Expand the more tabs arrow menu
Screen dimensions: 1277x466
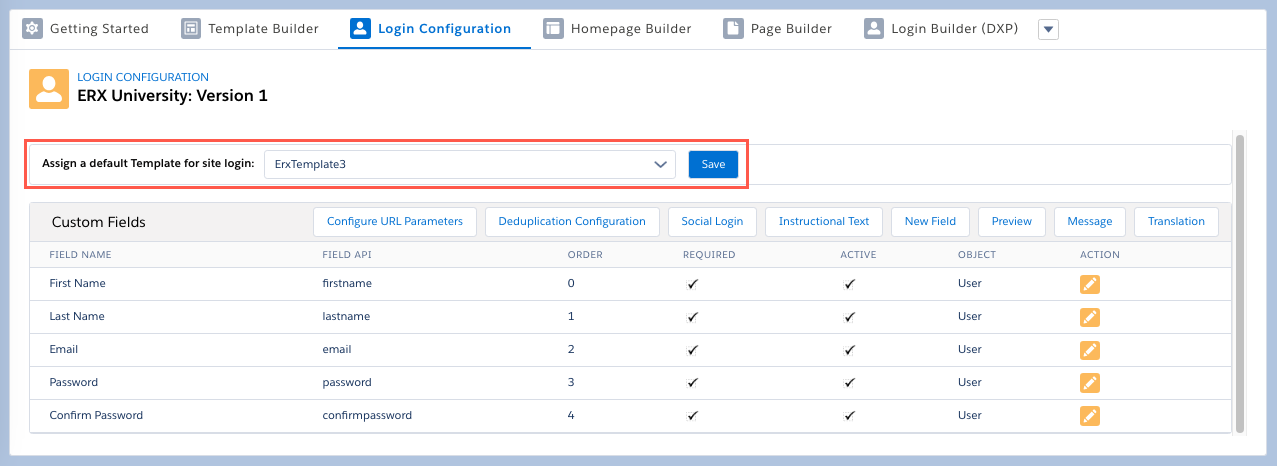(1048, 29)
